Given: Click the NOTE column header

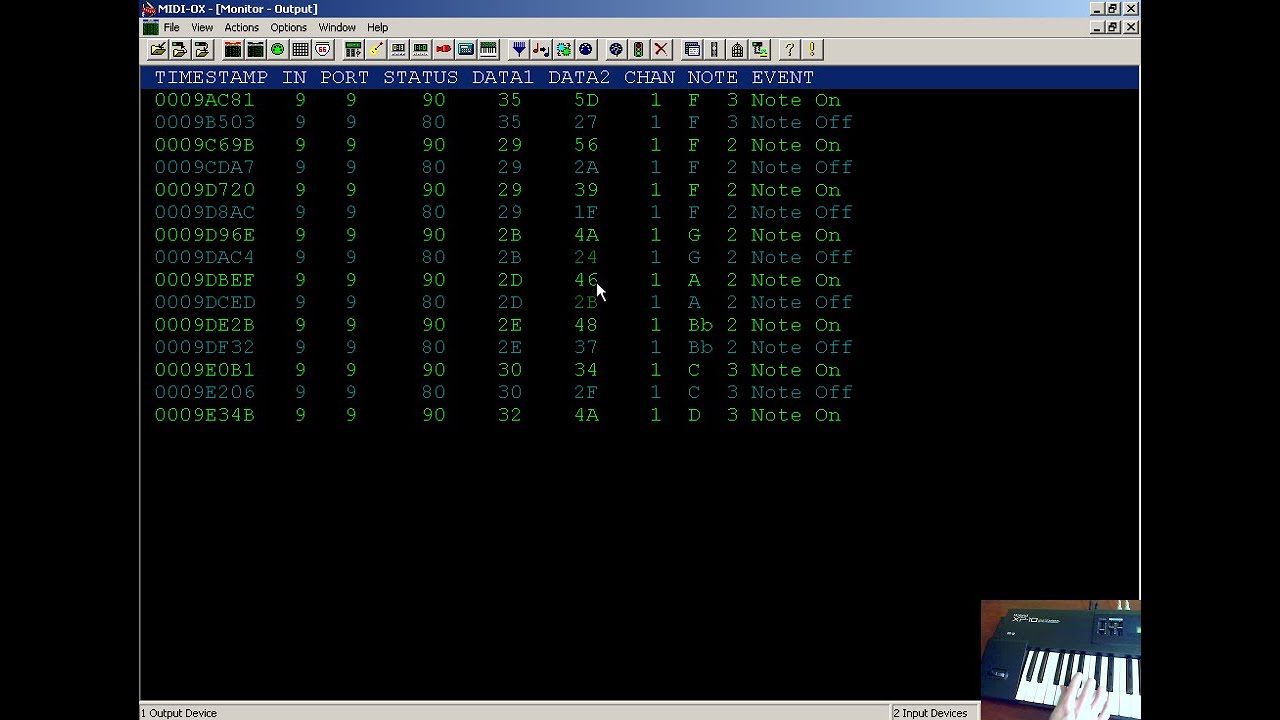Looking at the screenshot, I should [713, 77].
